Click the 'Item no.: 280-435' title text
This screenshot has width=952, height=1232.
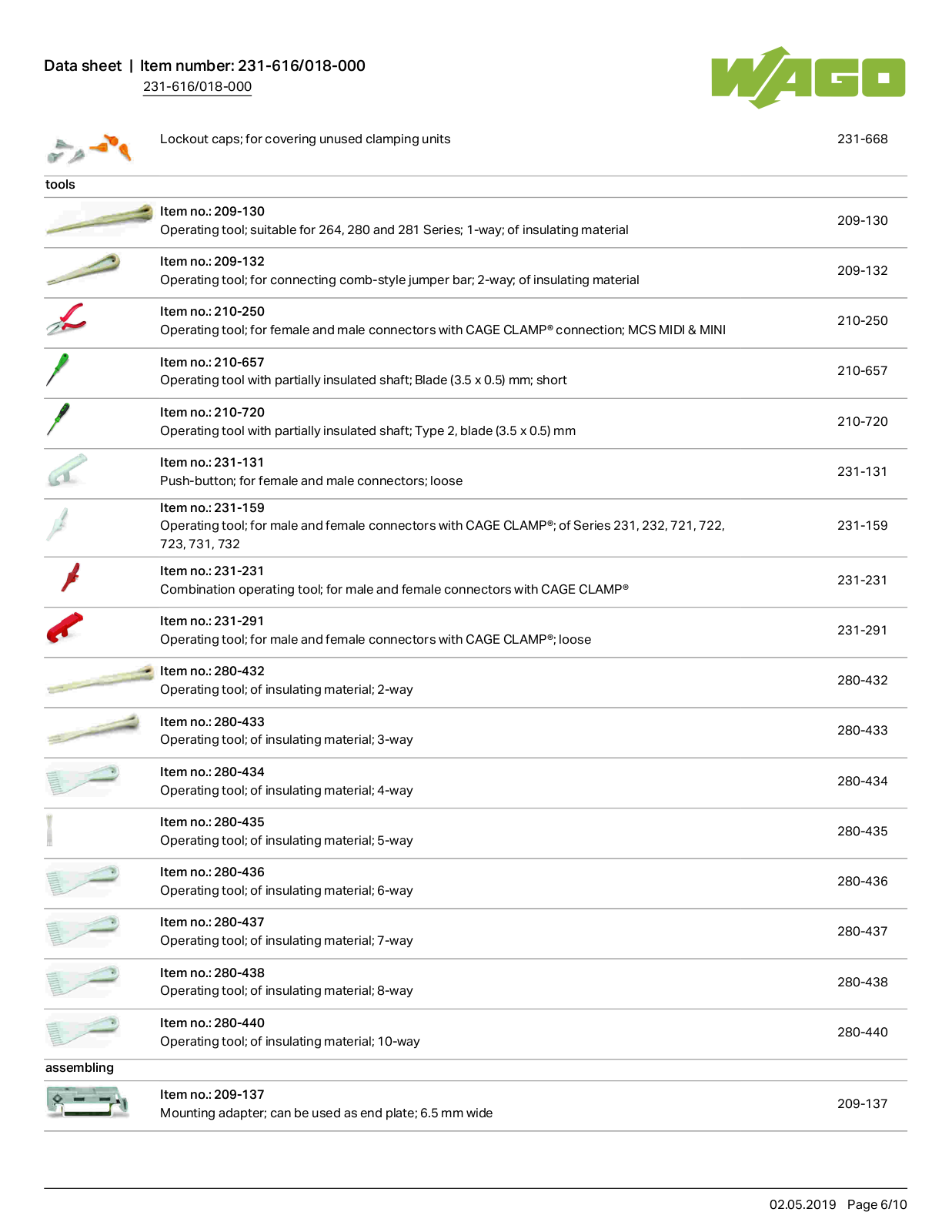(x=212, y=822)
